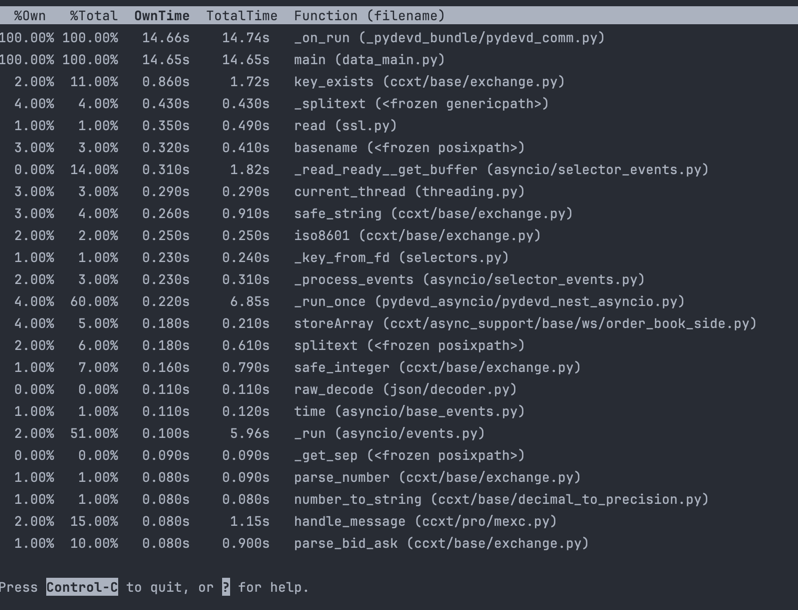Select the handle_message (ccxt/pro/mexc.py) row
Viewport: 798px width, 610px height.
[x=399, y=521]
